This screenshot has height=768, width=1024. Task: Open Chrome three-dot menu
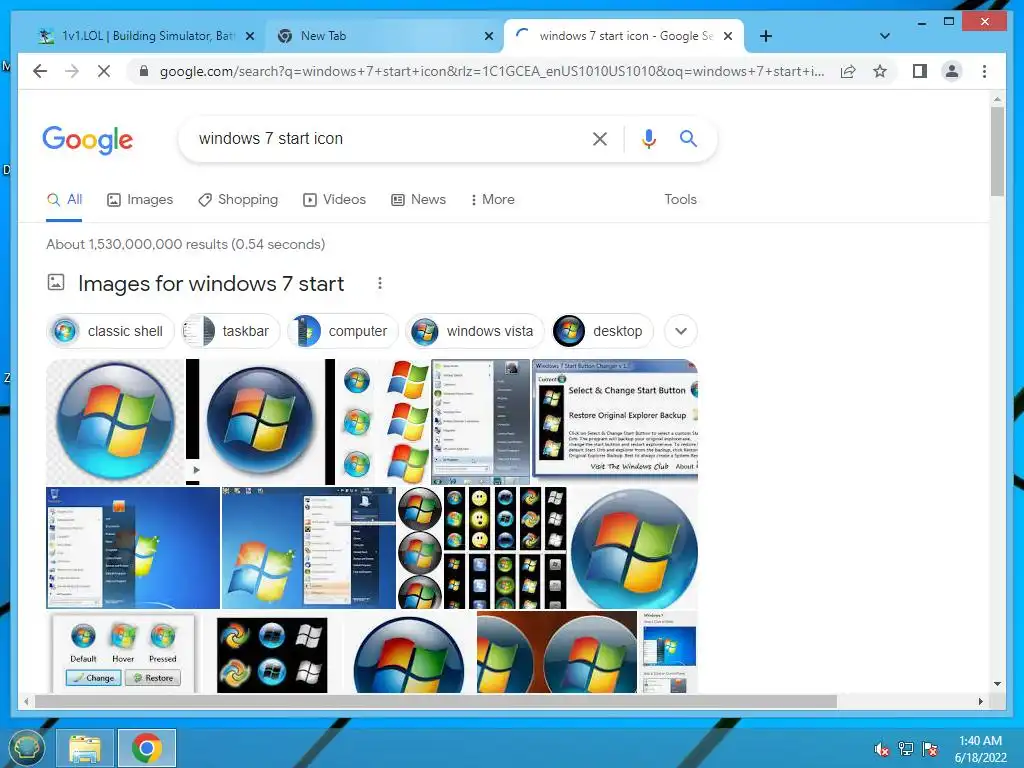984,71
